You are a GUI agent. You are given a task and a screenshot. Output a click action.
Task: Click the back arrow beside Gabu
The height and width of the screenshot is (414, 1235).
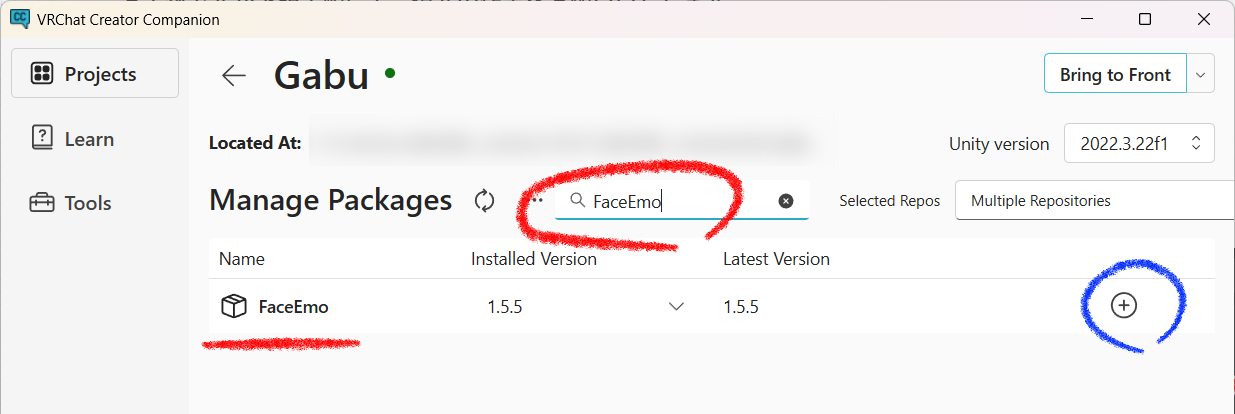tap(234, 75)
